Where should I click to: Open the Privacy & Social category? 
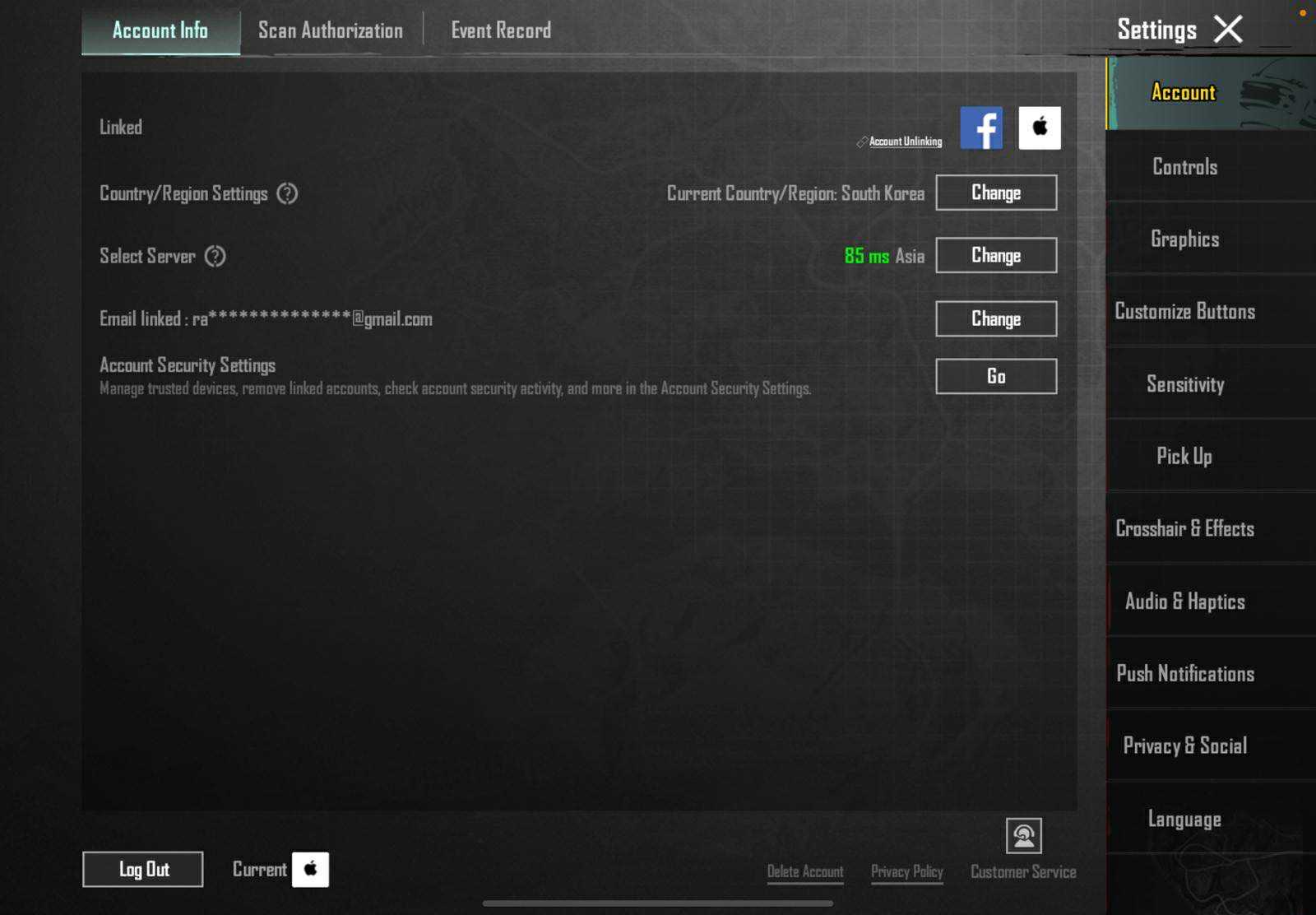point(1211,746)
